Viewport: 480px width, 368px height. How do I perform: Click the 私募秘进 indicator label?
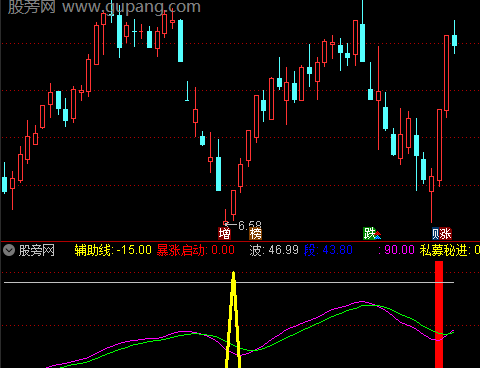tap(445, 250)
